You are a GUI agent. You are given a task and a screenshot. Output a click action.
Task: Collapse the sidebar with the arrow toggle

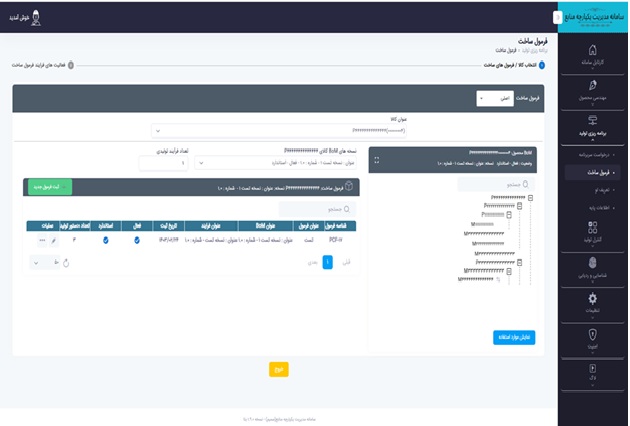click(x=557, y=17)
